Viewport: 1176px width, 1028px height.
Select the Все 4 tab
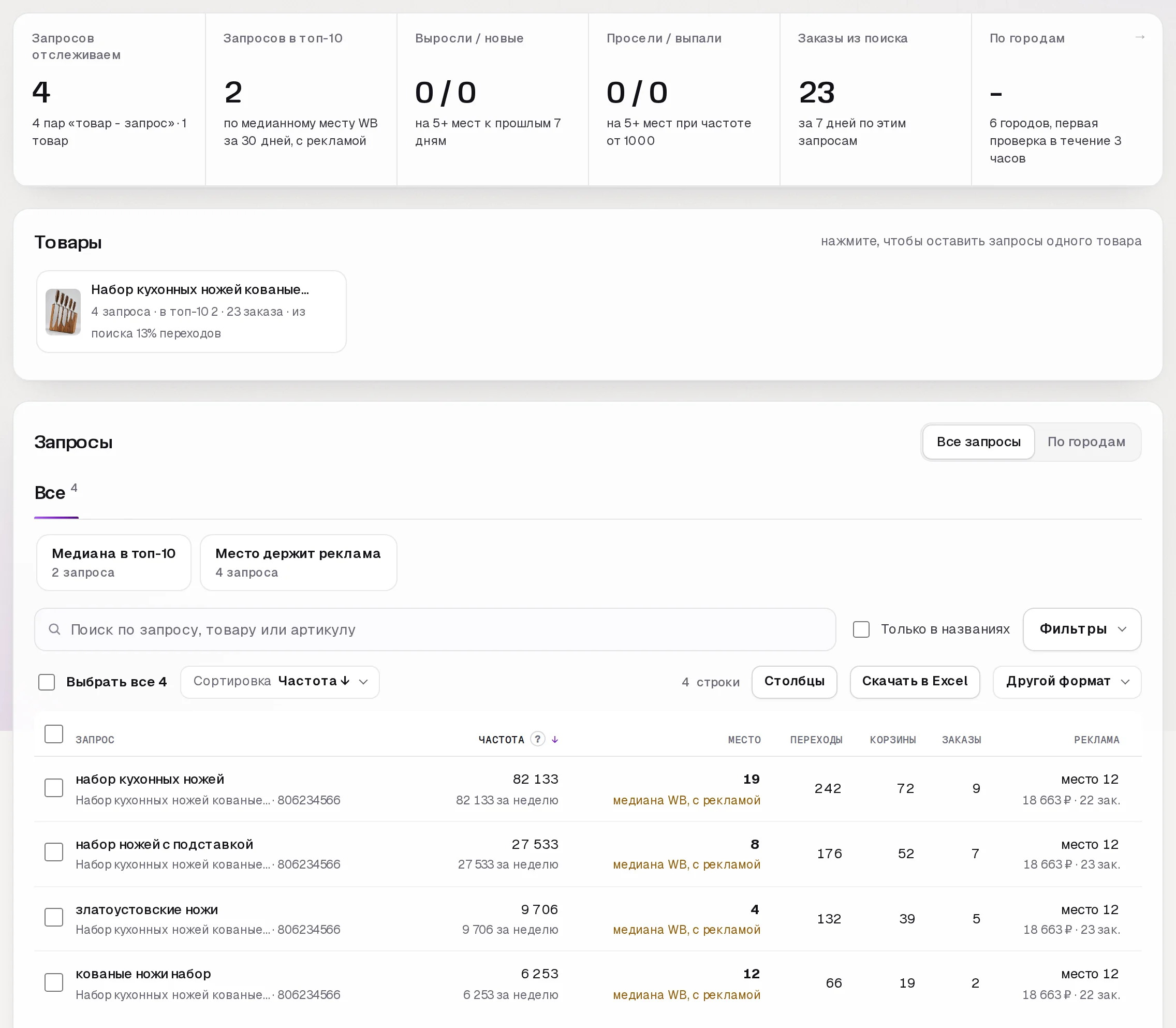(56, 493)
